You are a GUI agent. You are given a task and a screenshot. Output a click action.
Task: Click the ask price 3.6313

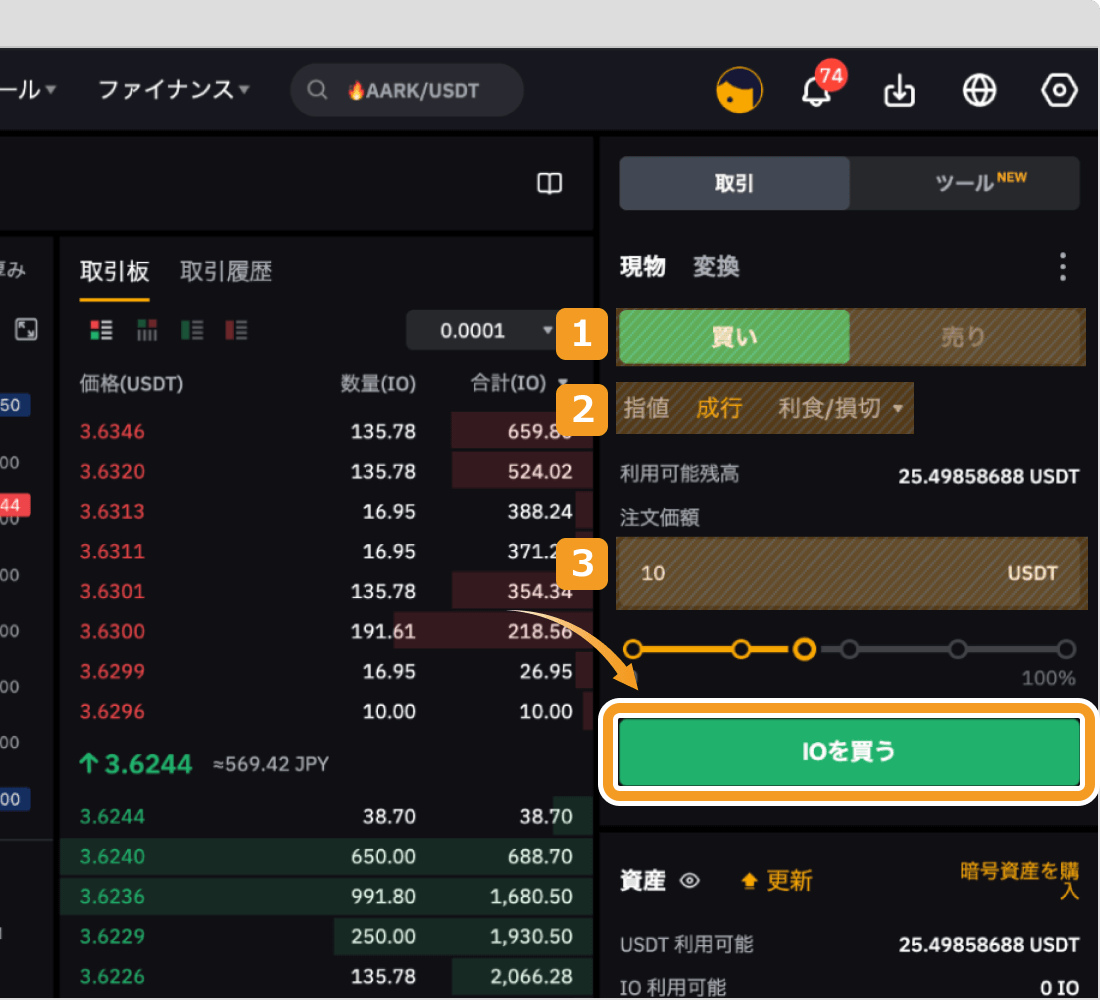click(112, 511)
